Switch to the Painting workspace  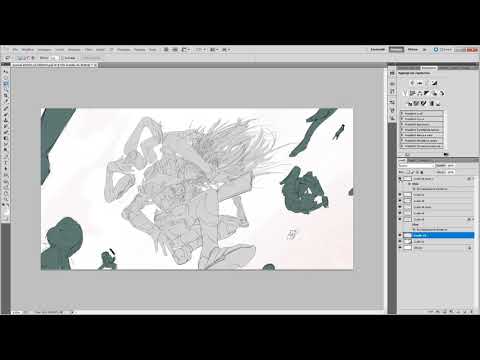pyautogui.click(x=413, y=49)
